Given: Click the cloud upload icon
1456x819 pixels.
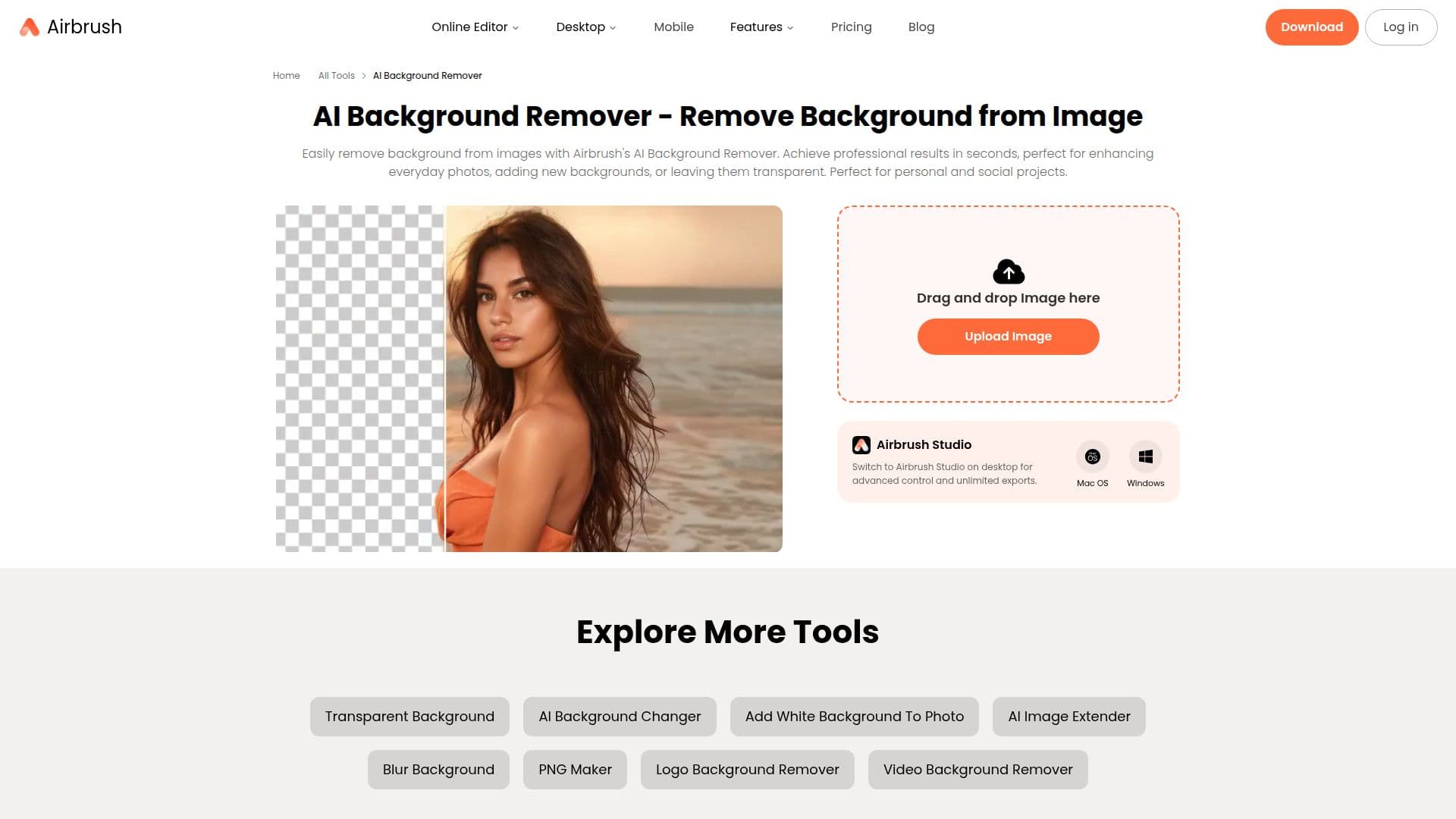Looking at the screenshot, I should point(1009,271).
